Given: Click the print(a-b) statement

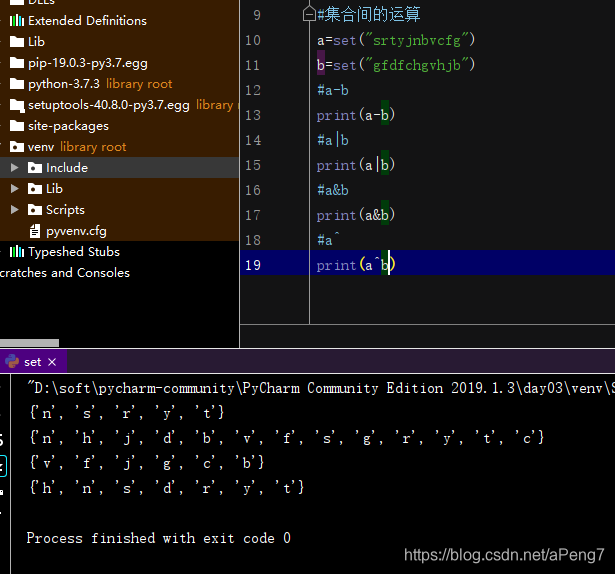Looking at the screenshot, I should [x=356, y=115].
